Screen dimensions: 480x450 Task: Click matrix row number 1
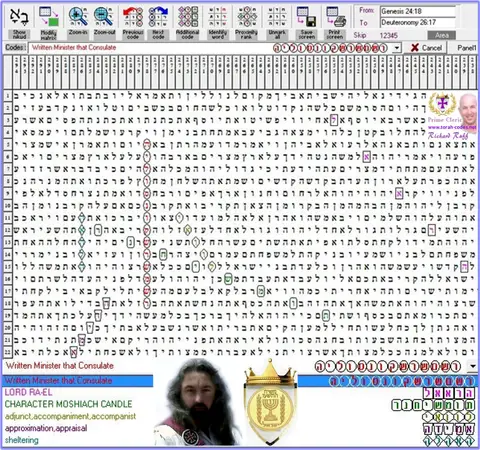click(8, 96)
